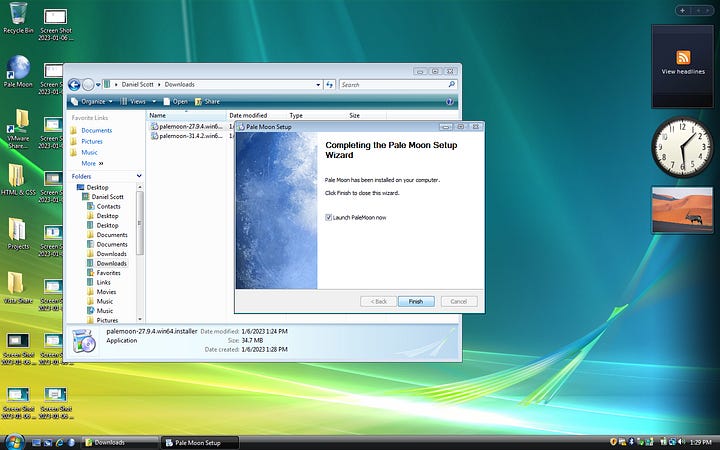Screen dimensions: 720x450
Task: Click the Back arrow in Explorer
Action: tap(74, 84)
